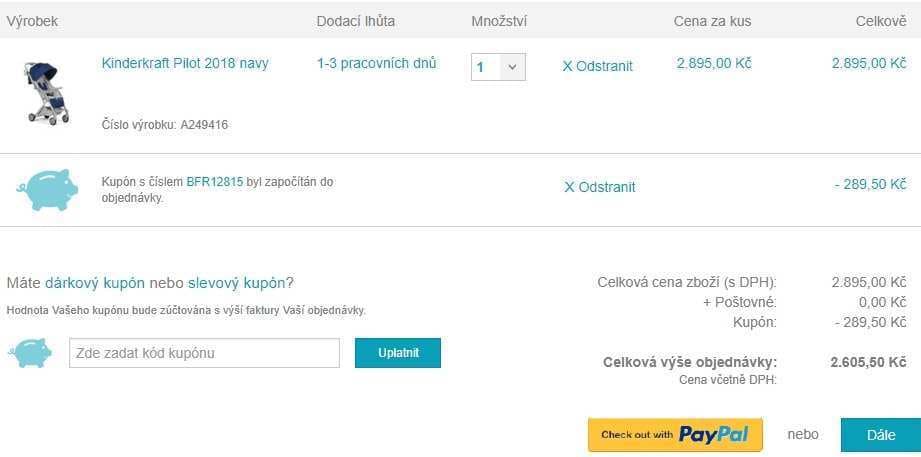Click the 'Cena za kus' column header

[x=712, y=22]
